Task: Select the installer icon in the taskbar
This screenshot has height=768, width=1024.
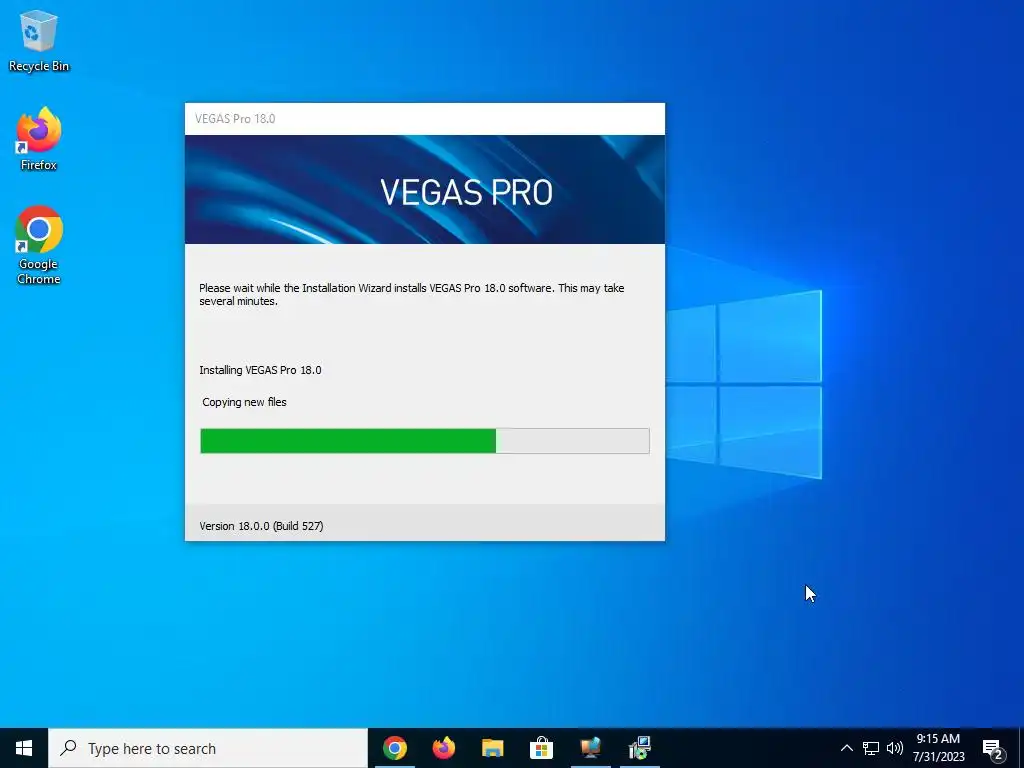Action: 639,748
